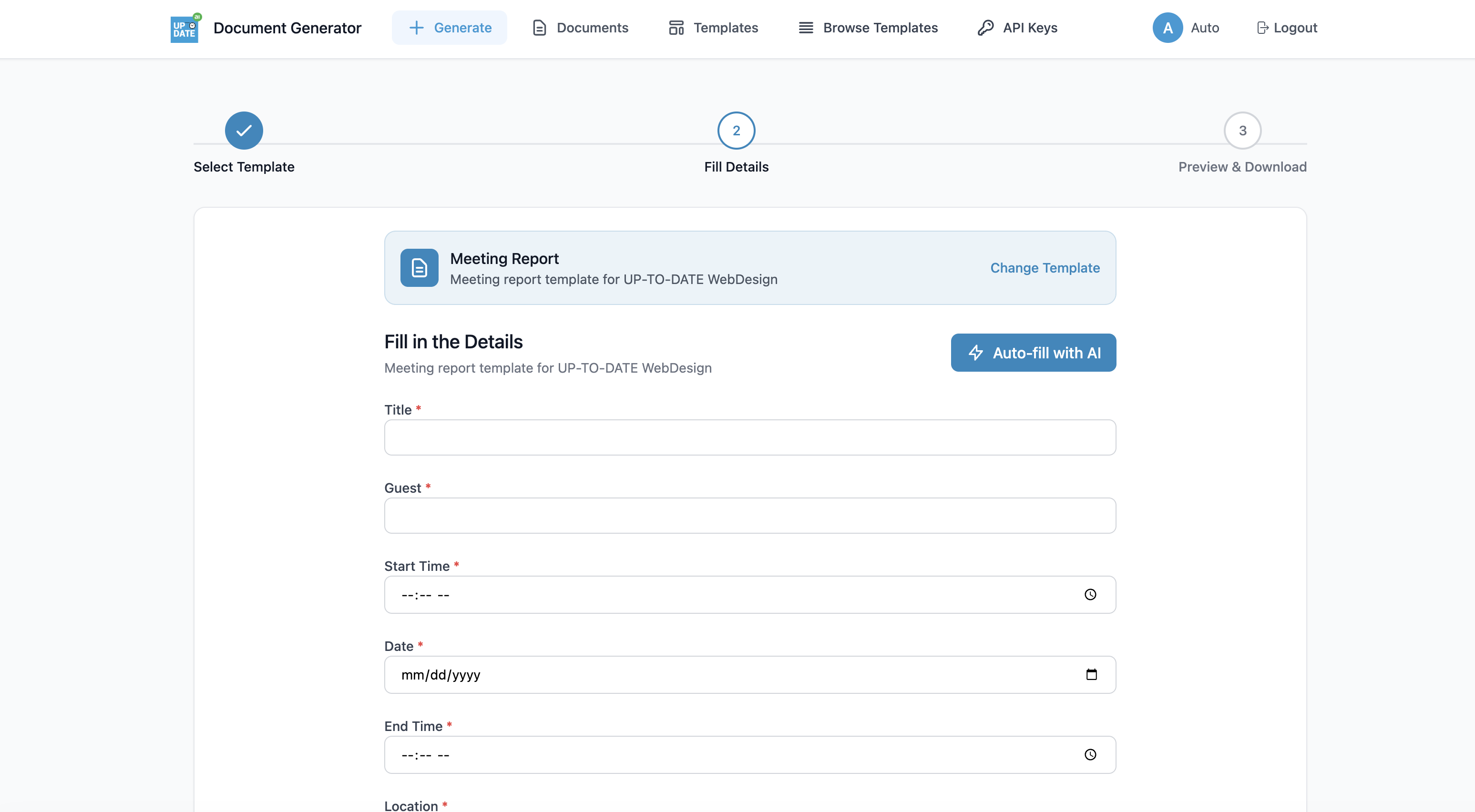
Task: Log out using the Logout button
Action: [1287, 28]
